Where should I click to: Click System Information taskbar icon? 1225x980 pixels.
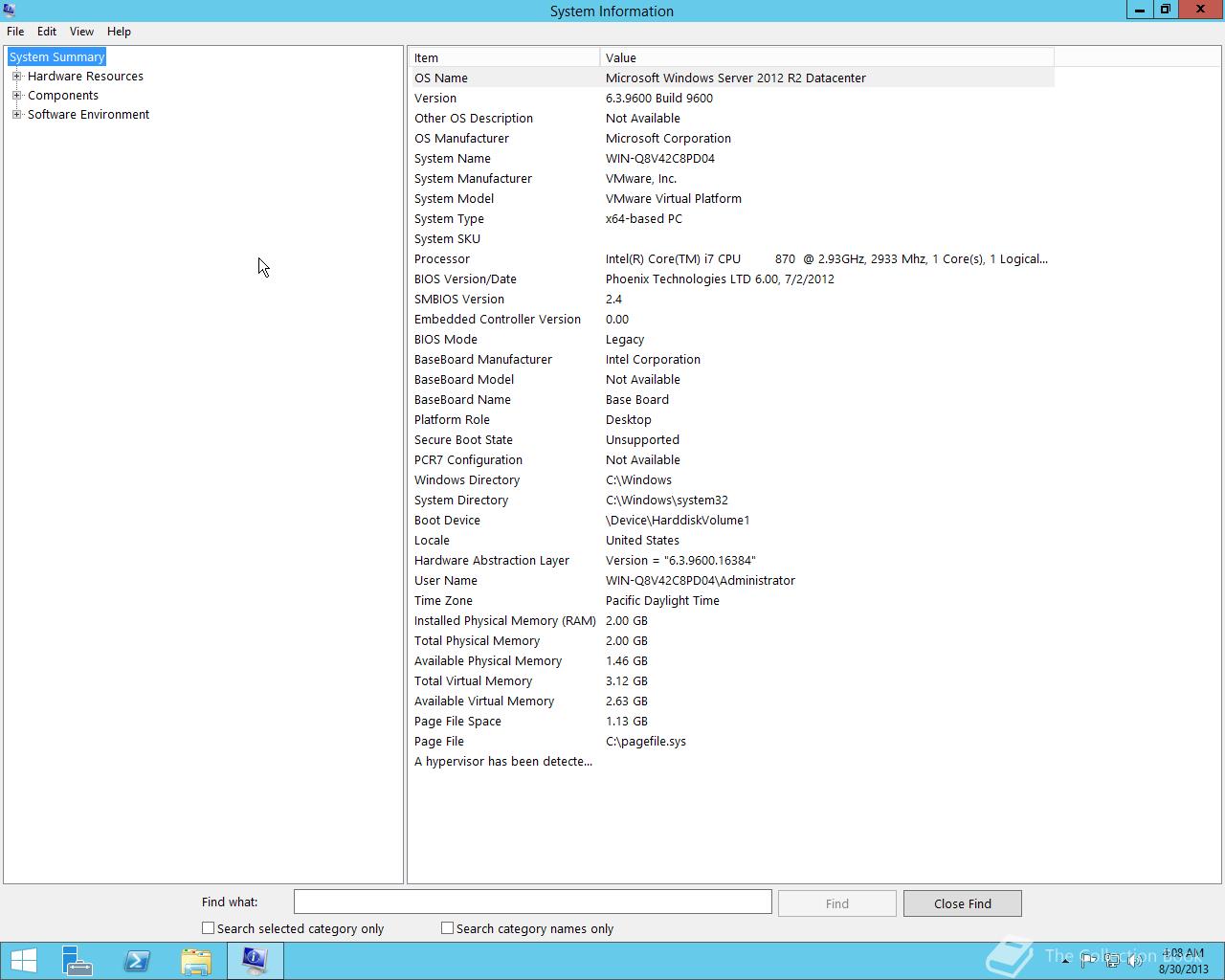coord(255,961)
